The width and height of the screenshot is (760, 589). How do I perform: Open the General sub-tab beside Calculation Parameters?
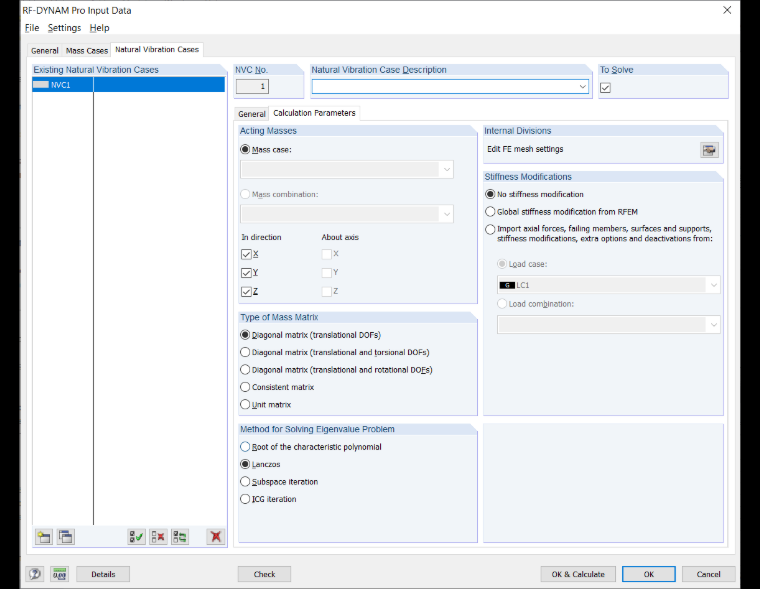(x=252, y=114)
